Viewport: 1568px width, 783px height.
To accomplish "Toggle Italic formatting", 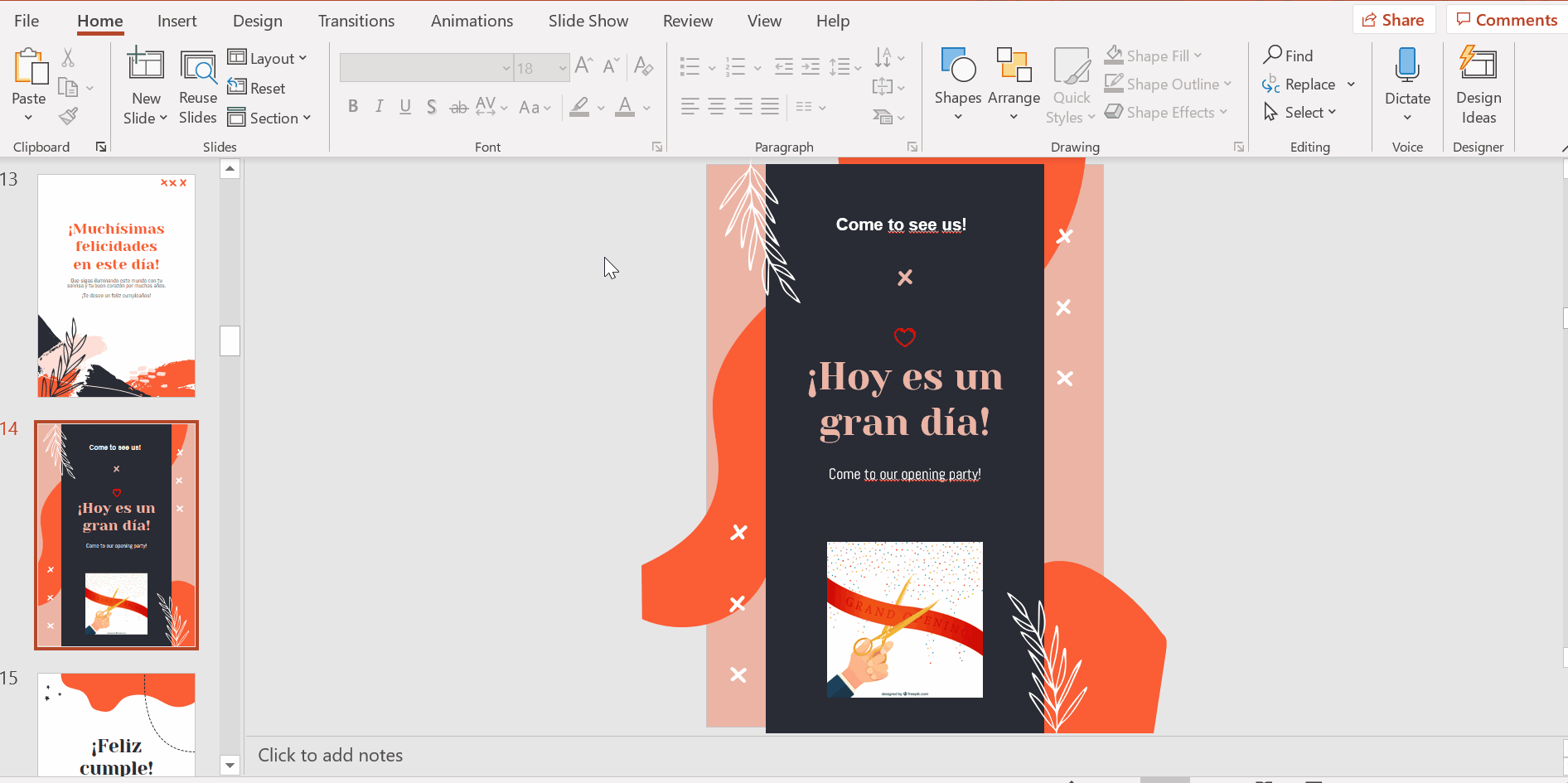I will 379,106.
